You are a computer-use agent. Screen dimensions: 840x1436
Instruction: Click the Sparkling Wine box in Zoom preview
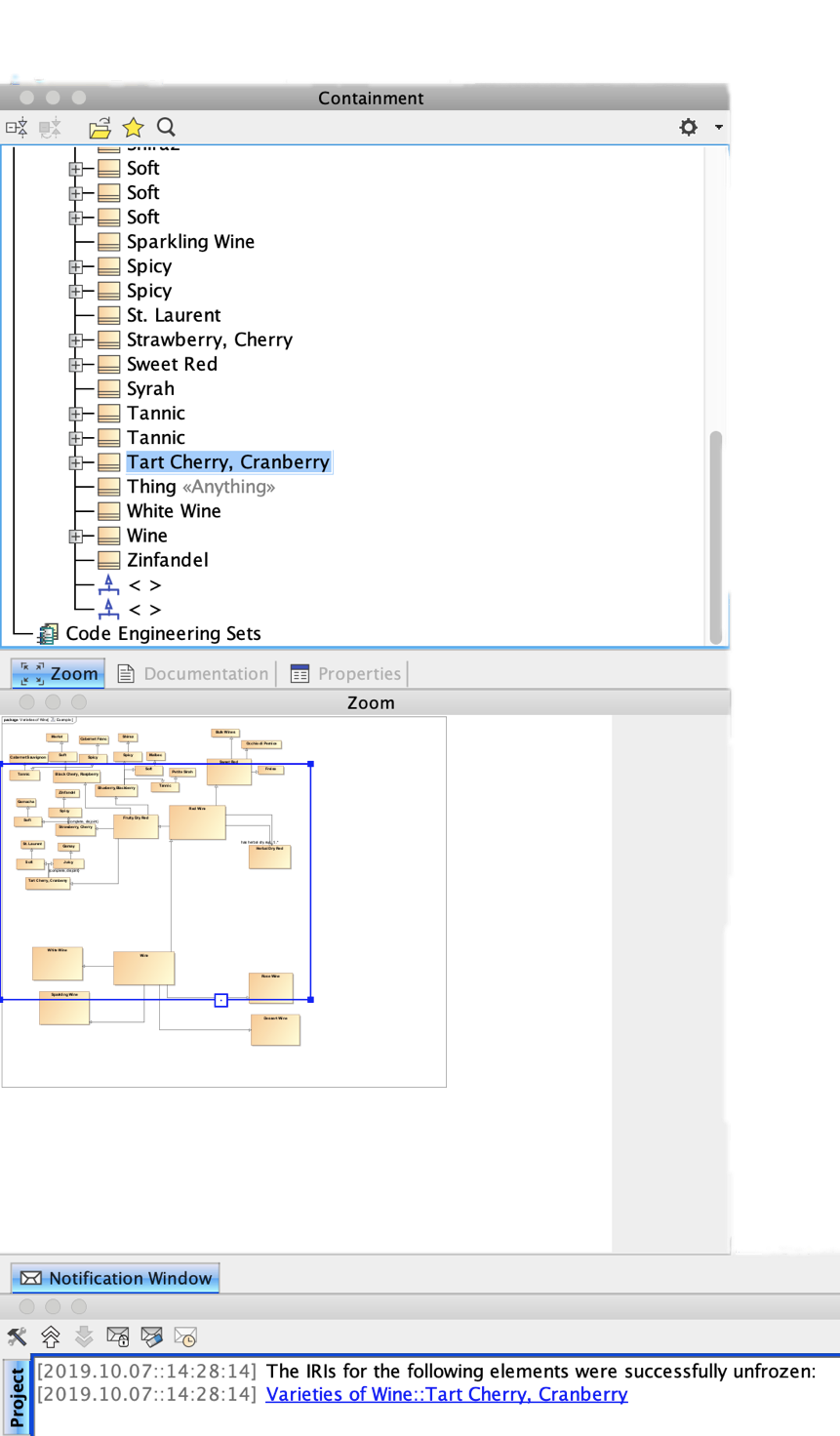(x=64, y=1008)
